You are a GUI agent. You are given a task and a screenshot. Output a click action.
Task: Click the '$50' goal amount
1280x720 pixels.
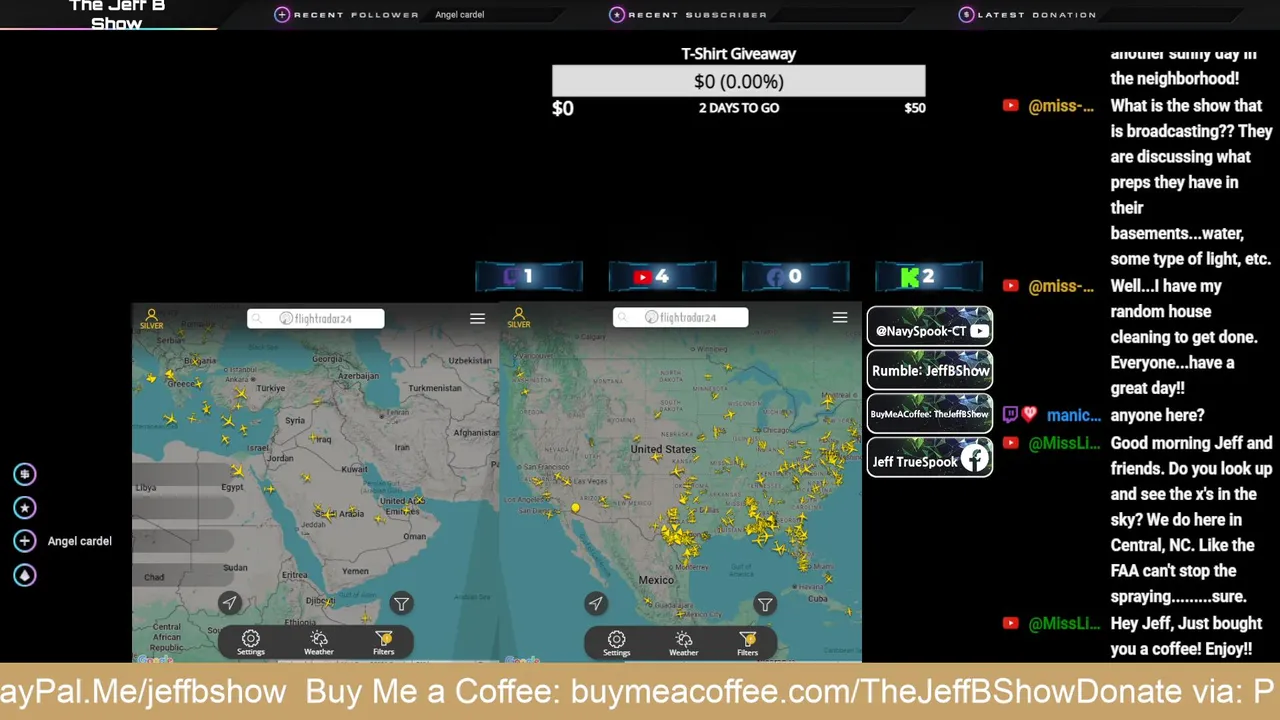[x=915, y=108]
